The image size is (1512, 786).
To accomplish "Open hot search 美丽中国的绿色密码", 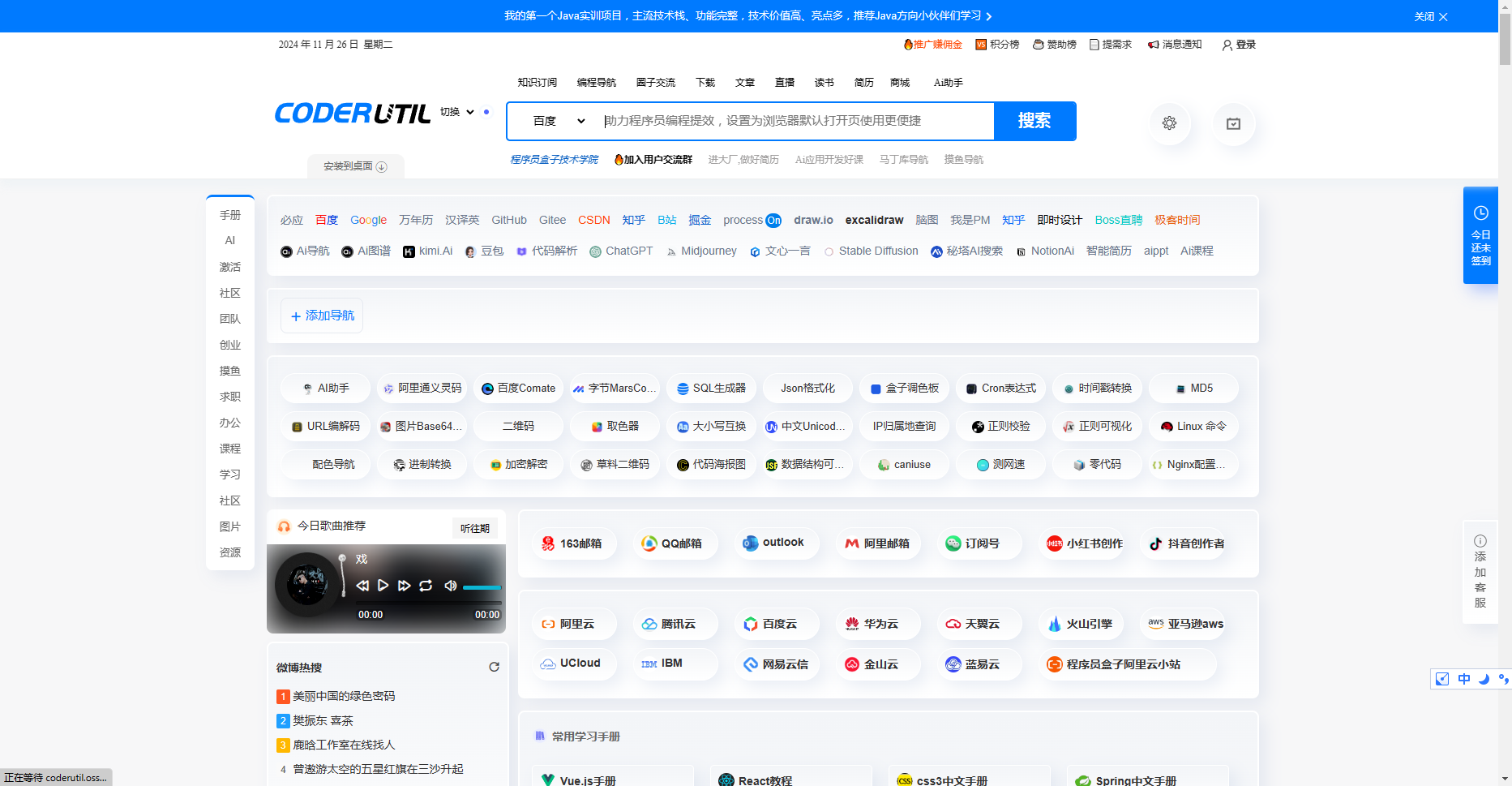I will tap(344, 696).
